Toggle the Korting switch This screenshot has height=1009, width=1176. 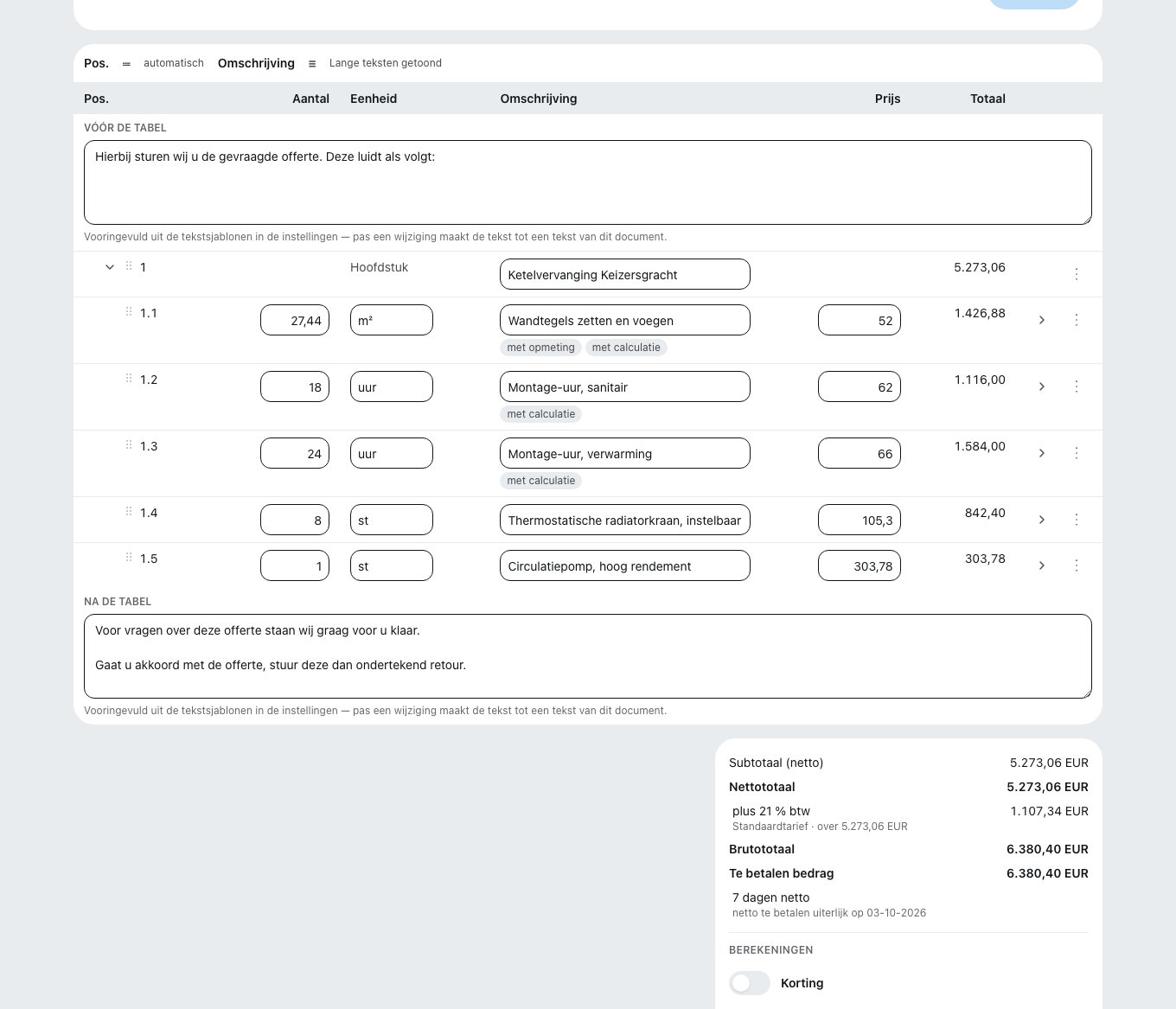tap(750, 983)
